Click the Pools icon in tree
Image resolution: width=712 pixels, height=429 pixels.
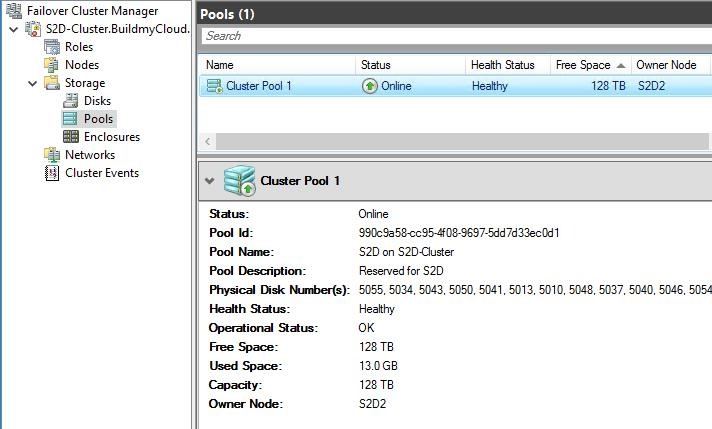click(x=70, y=119)
